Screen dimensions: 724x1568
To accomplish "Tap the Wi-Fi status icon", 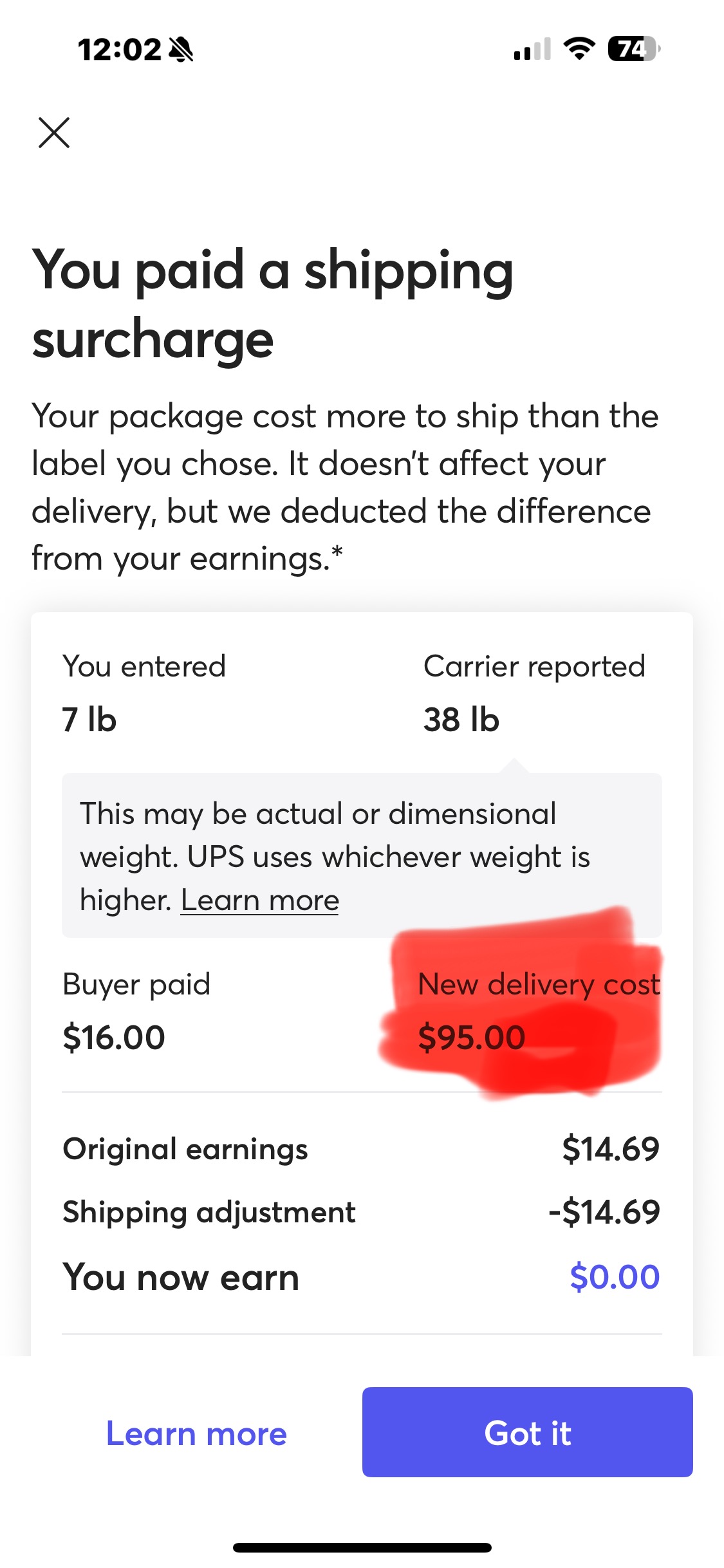I will 579,48.
